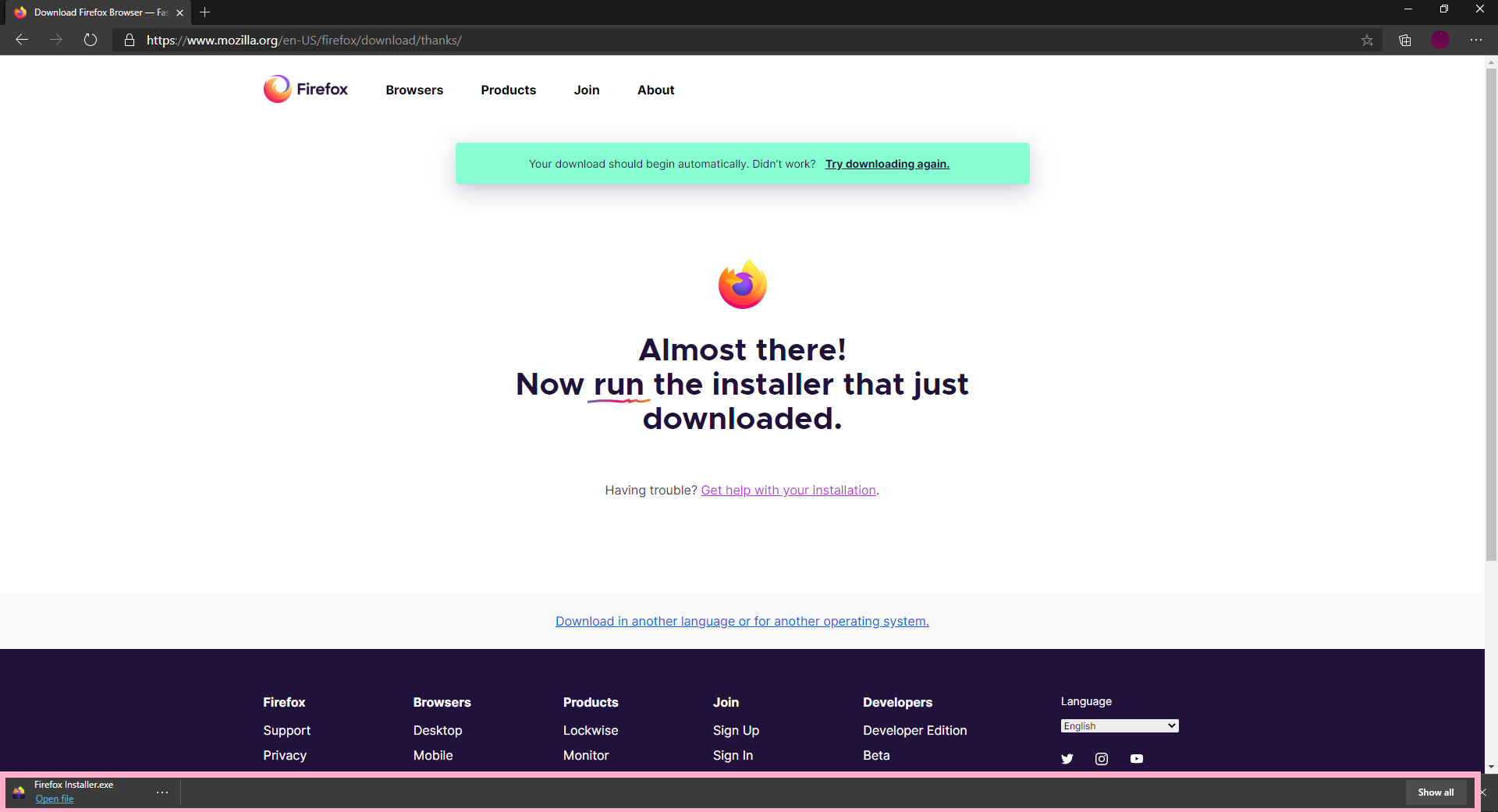Click Firefox Installer.exe file icon

pyautogui.click(x=19, y=792)
